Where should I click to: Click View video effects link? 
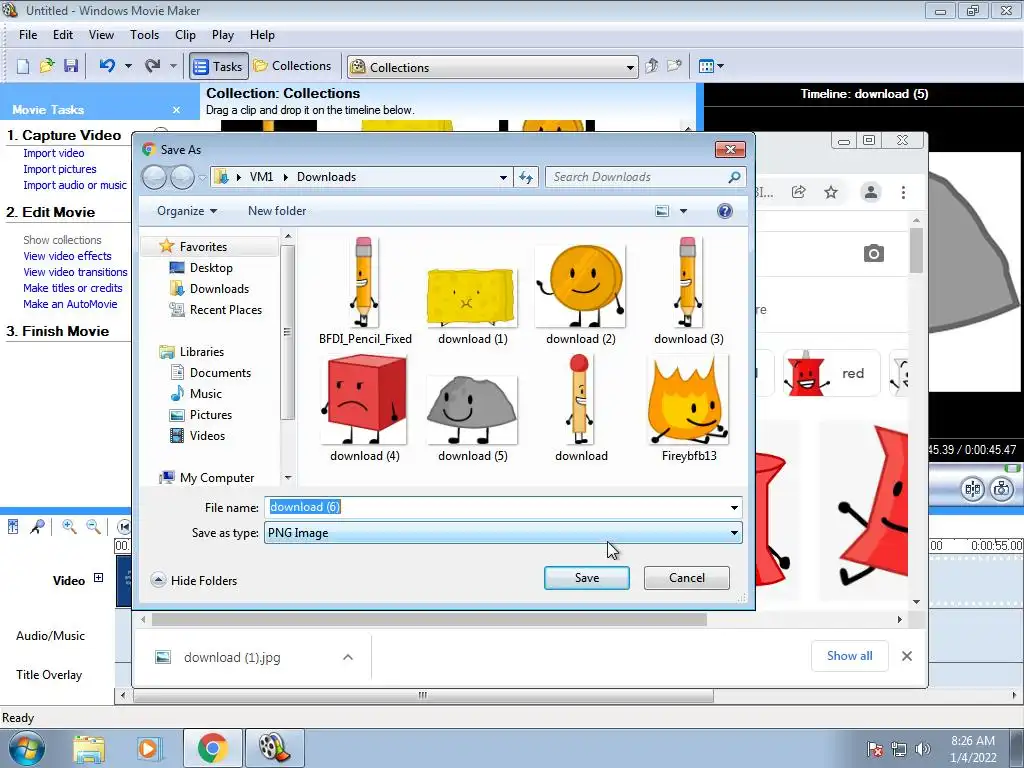67,256
